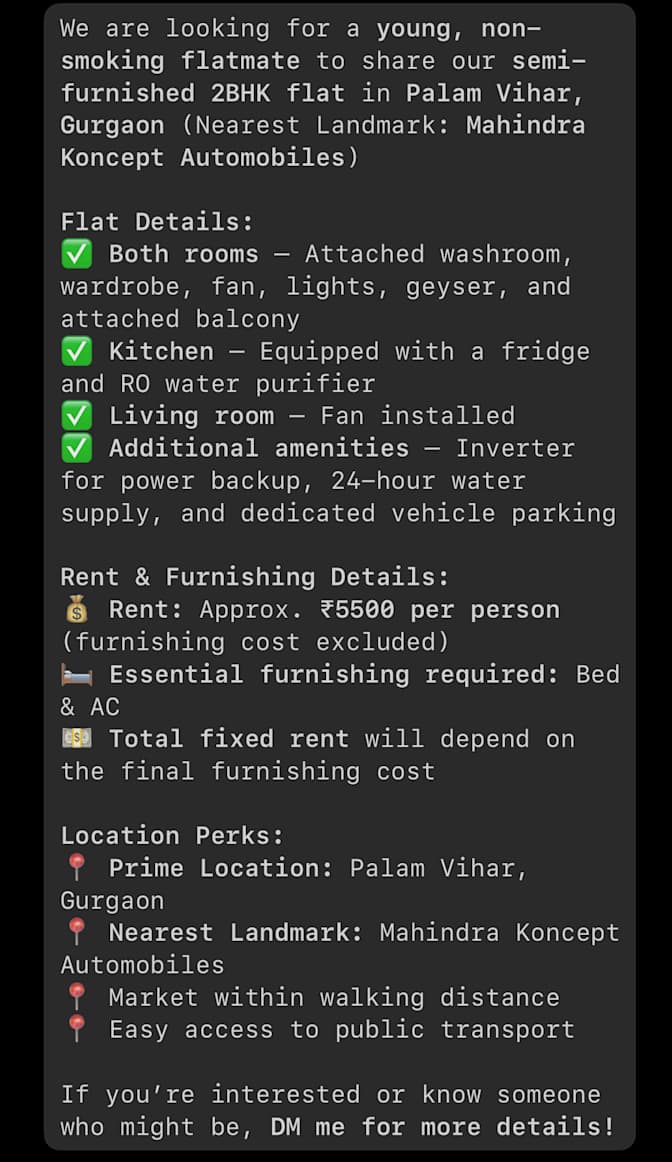Click the green checkmark beside Additional amenities
Viewport: 672px width, 1162px height.
pyautogui.click(x=76, y=448)
